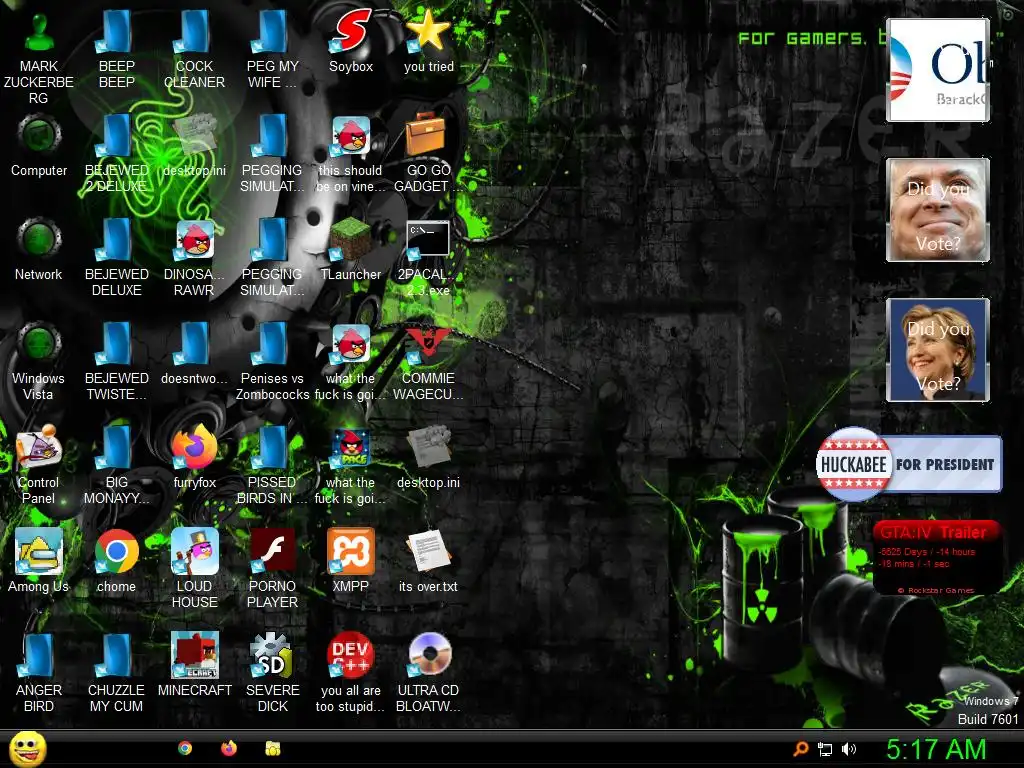Launch DINOSA... RAWR Angry Birds icon
This screenshot has width=1024, height=768.
click(194, 240)
